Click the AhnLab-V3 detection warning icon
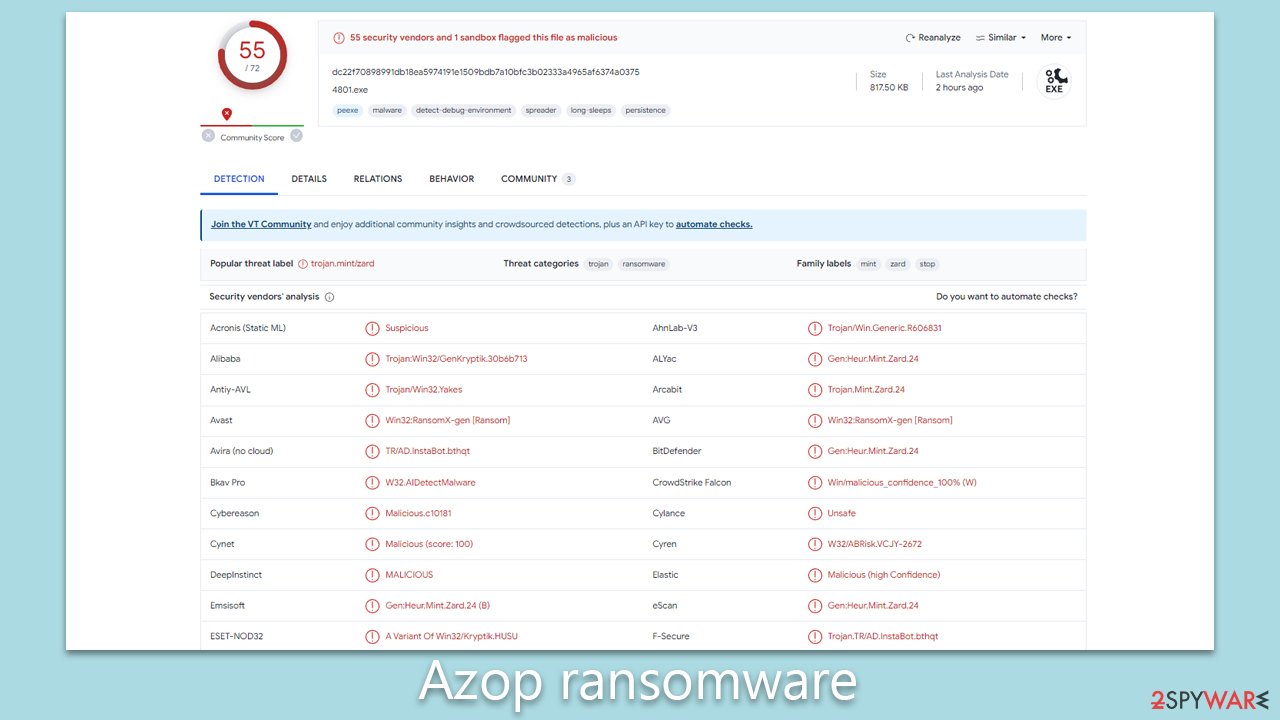The height and width of the screenshot is (720, 1280). [x=815, y=328]
